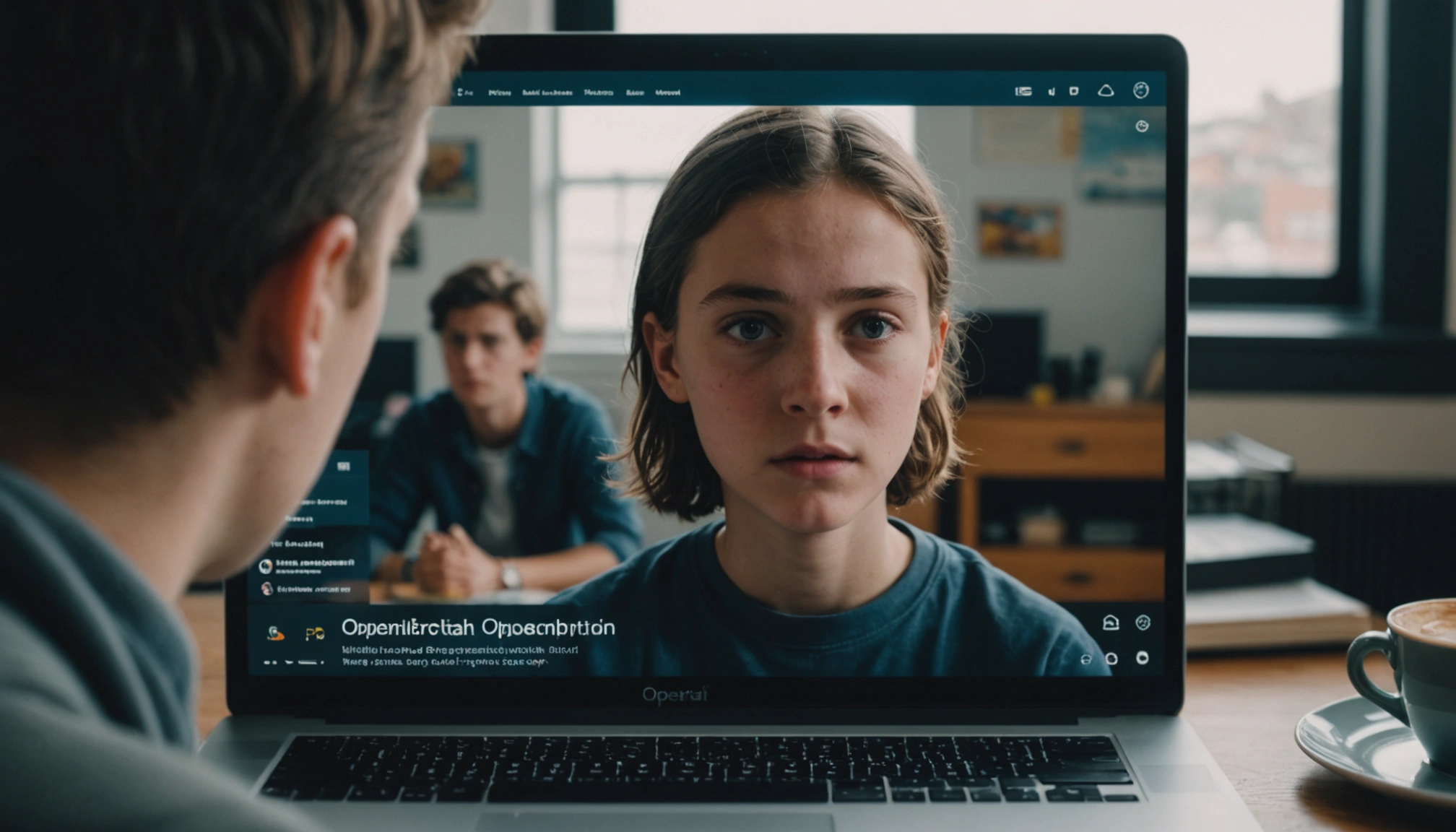The height and width of the screenshot is (832, 1456).
Task: Click the house-shaped icon near the lower right
Action: (1111, 623)
